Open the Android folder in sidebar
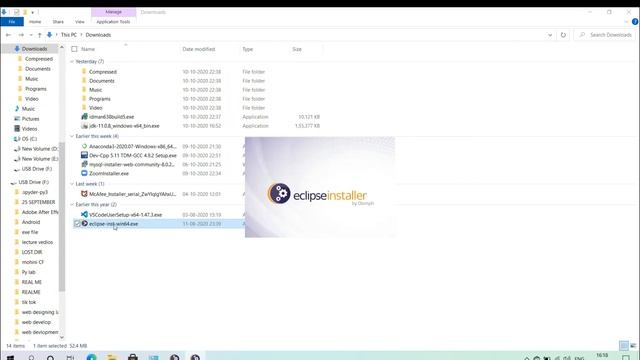The height and width of the screenshot is (360, 640). pyautogui.click(x=31, y=222)
